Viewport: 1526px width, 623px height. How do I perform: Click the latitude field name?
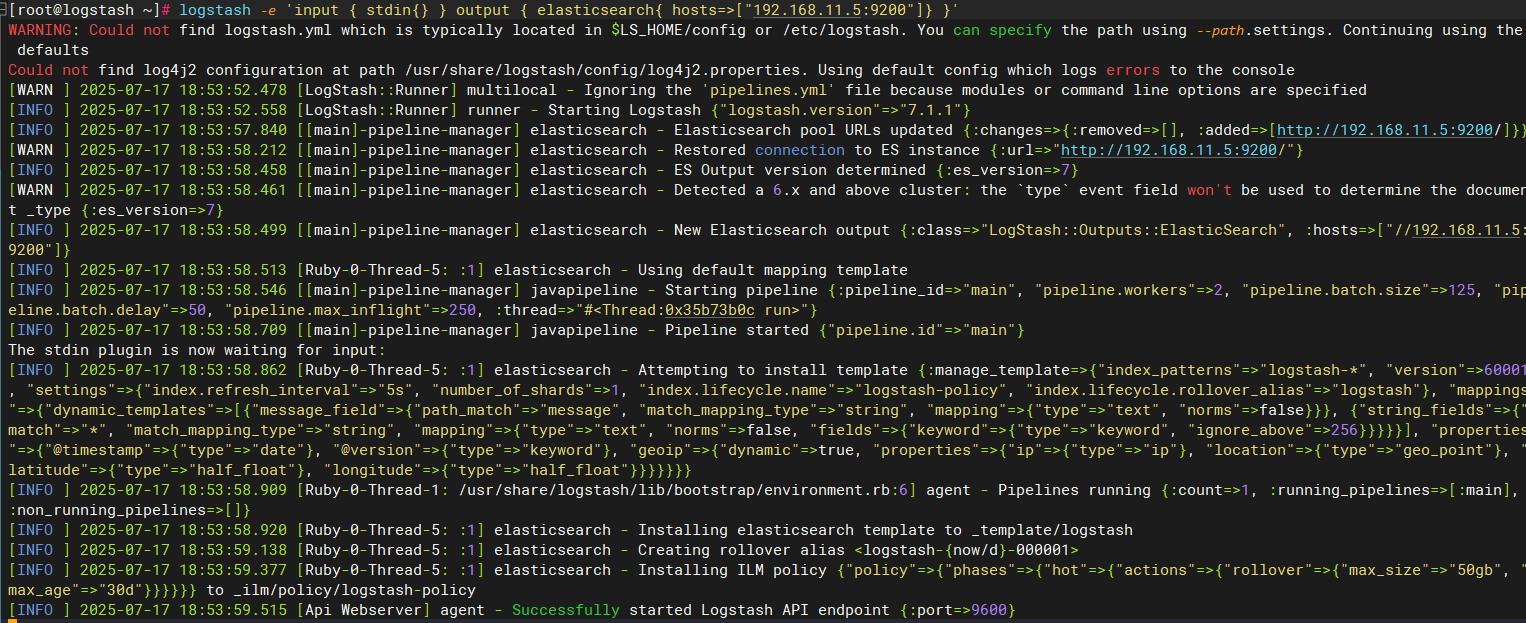click(43, 470)
